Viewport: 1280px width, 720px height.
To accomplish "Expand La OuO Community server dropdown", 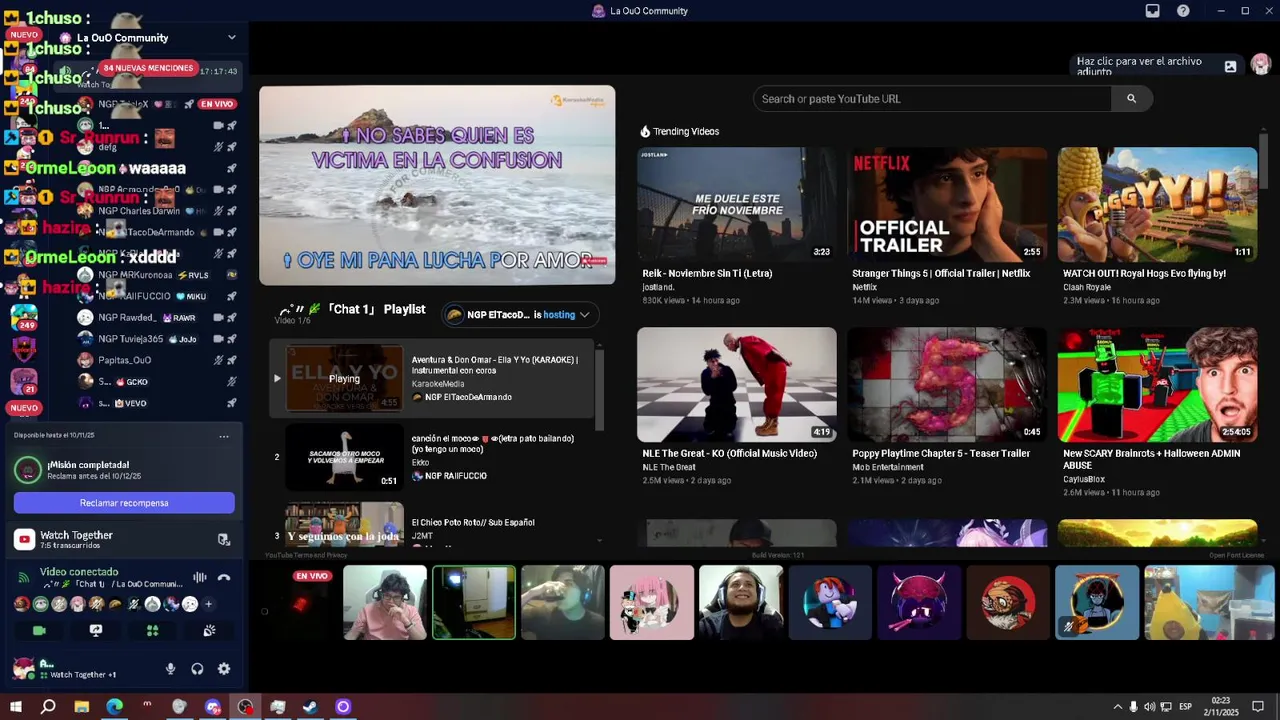I will point(231,38).
